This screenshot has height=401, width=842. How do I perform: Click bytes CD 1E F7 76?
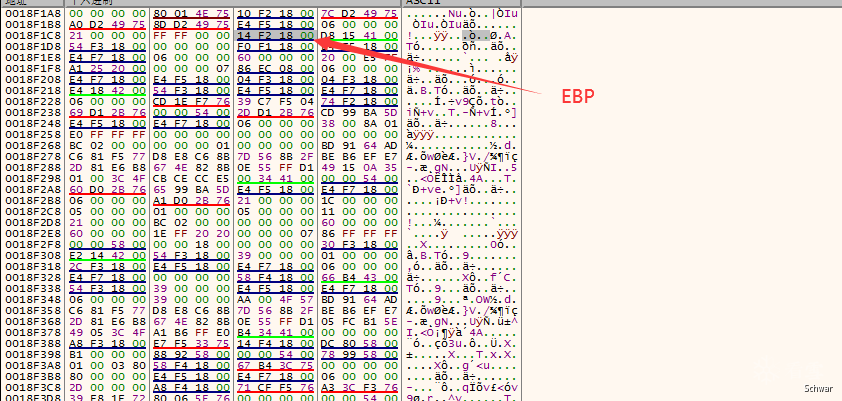[191, 101]
